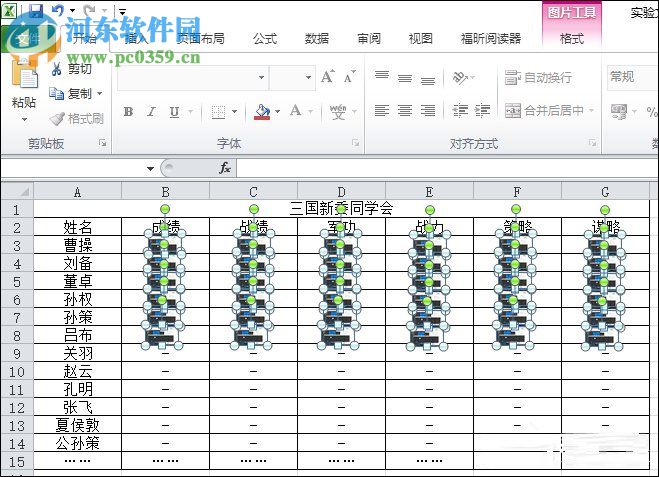Open the 常规 number format box
Screen dimensions: 659x477
(x=633, y=77)
